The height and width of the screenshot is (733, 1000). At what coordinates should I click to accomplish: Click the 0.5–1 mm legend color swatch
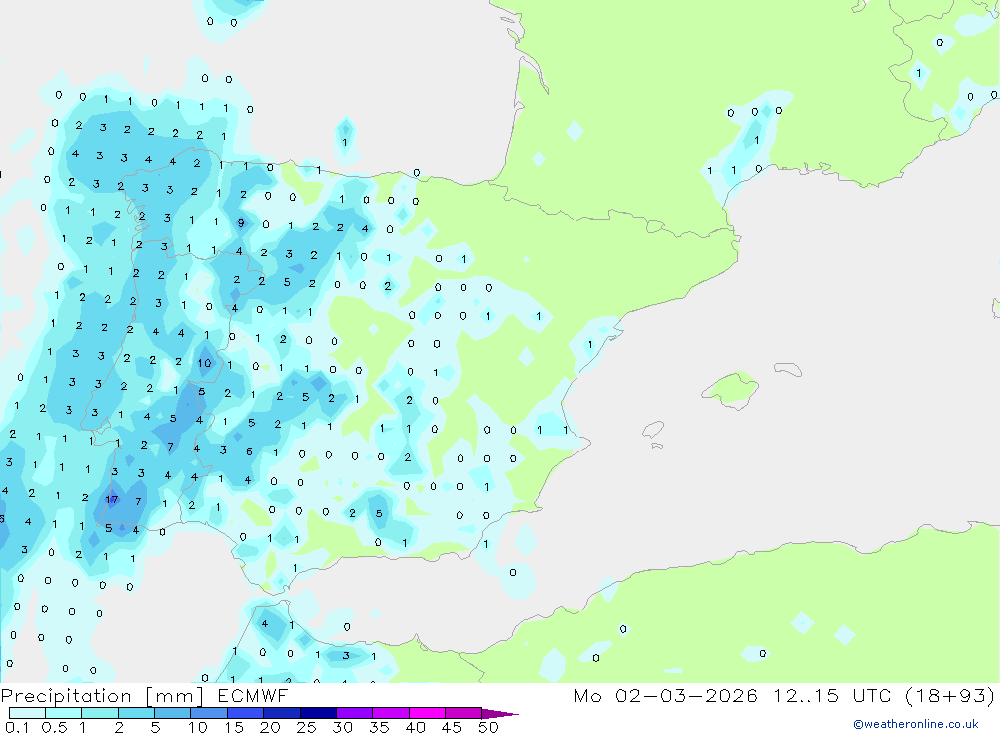click(x=63, y=713)
